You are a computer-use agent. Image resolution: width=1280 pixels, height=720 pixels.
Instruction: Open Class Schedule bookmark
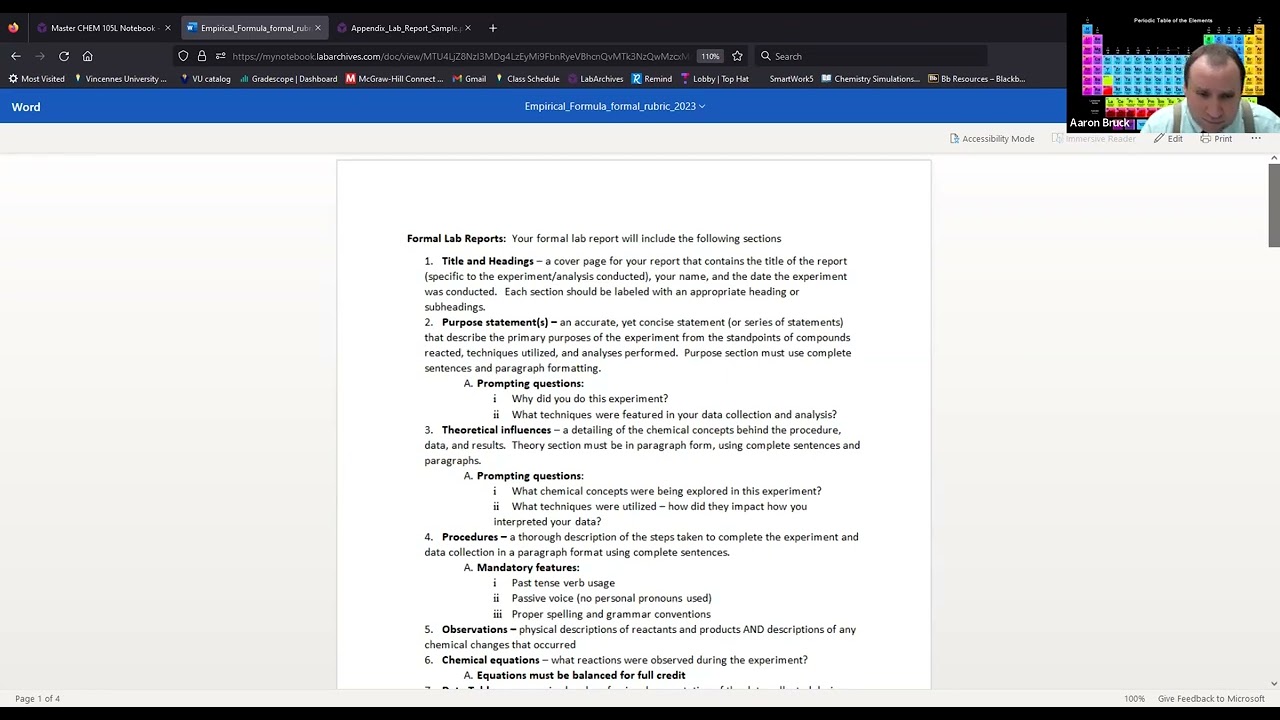527,79
